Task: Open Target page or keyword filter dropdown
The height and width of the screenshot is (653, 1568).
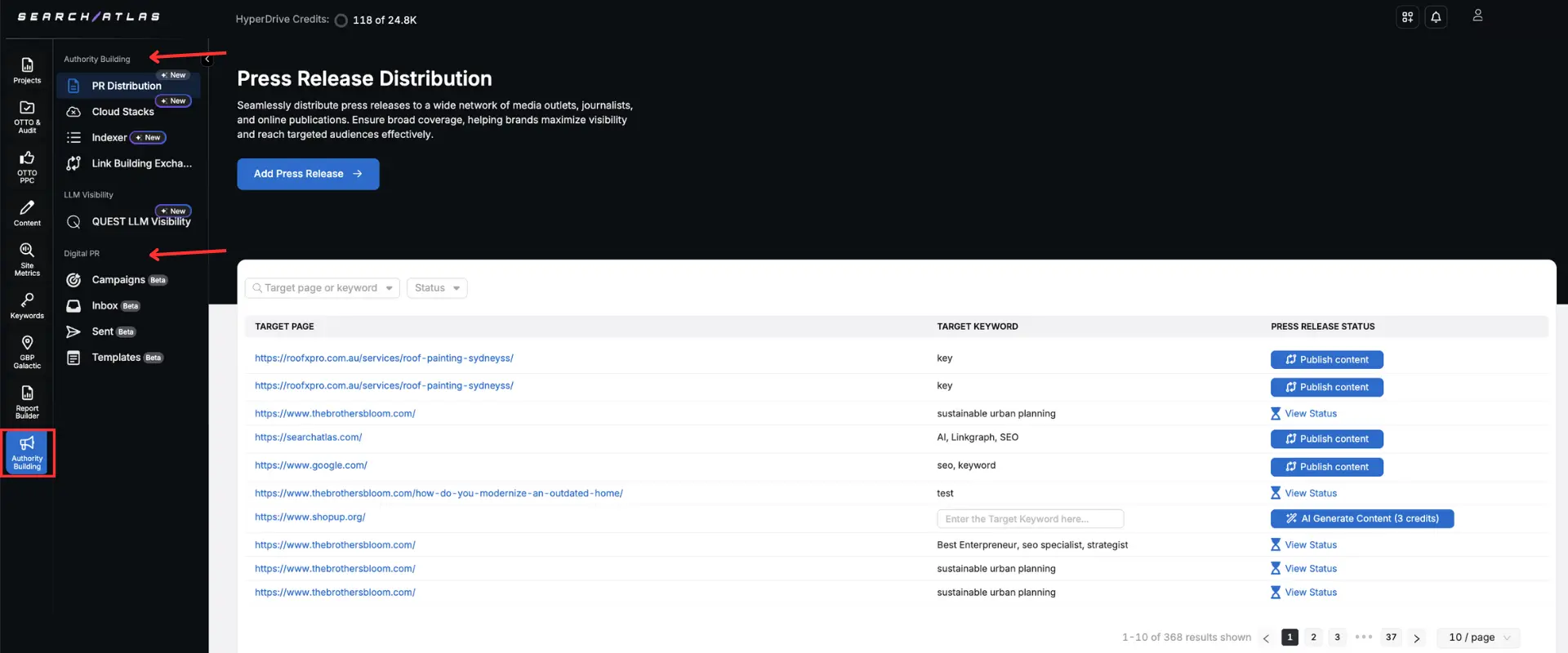Action: (323, 288)
